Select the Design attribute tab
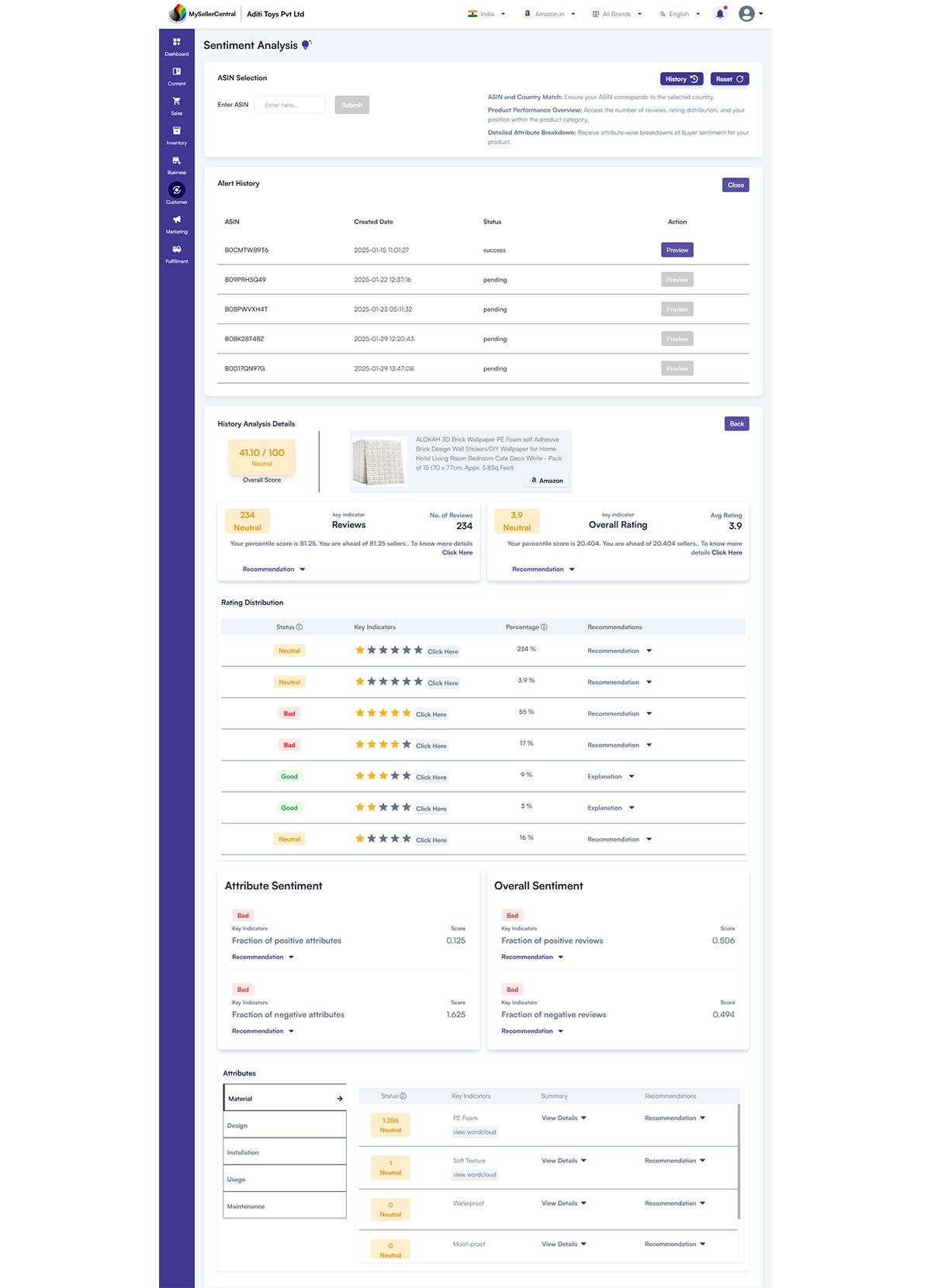The image size is (931, 1288). click(x=284, y=1125)
